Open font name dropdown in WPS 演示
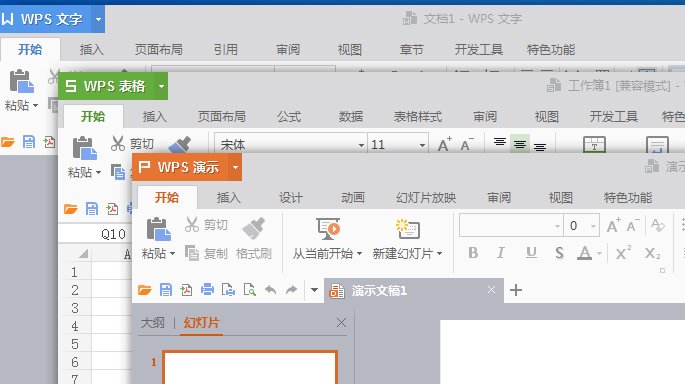The height and width of the screenshot is (384, 685). [x=557, y=226]
